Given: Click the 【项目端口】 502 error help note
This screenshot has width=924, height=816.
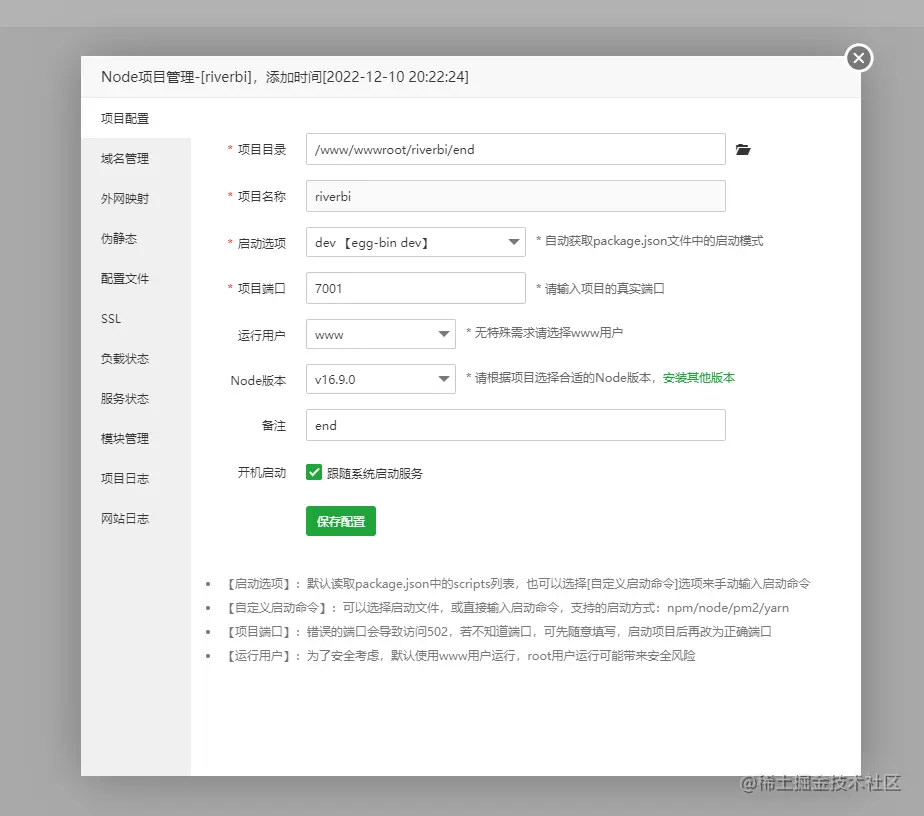Looking at the screenshot, I should (498, 632).
